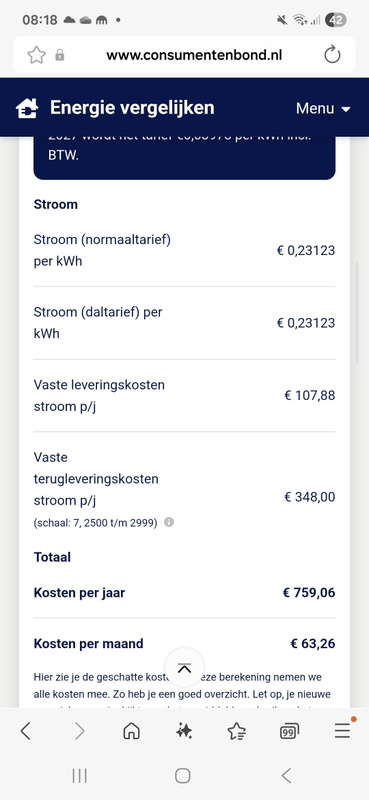Screen dimensions: 369x800
Task: Click the Energie vergelijken house logo
Action: coord(27,108)
